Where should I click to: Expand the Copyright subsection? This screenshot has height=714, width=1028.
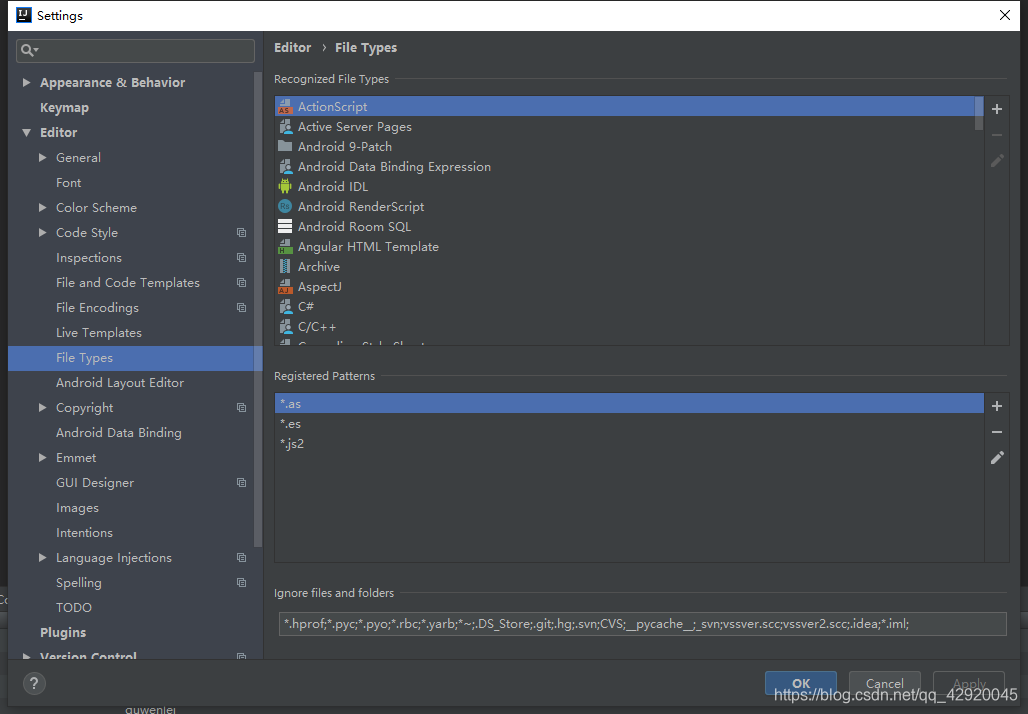(43, 408)
